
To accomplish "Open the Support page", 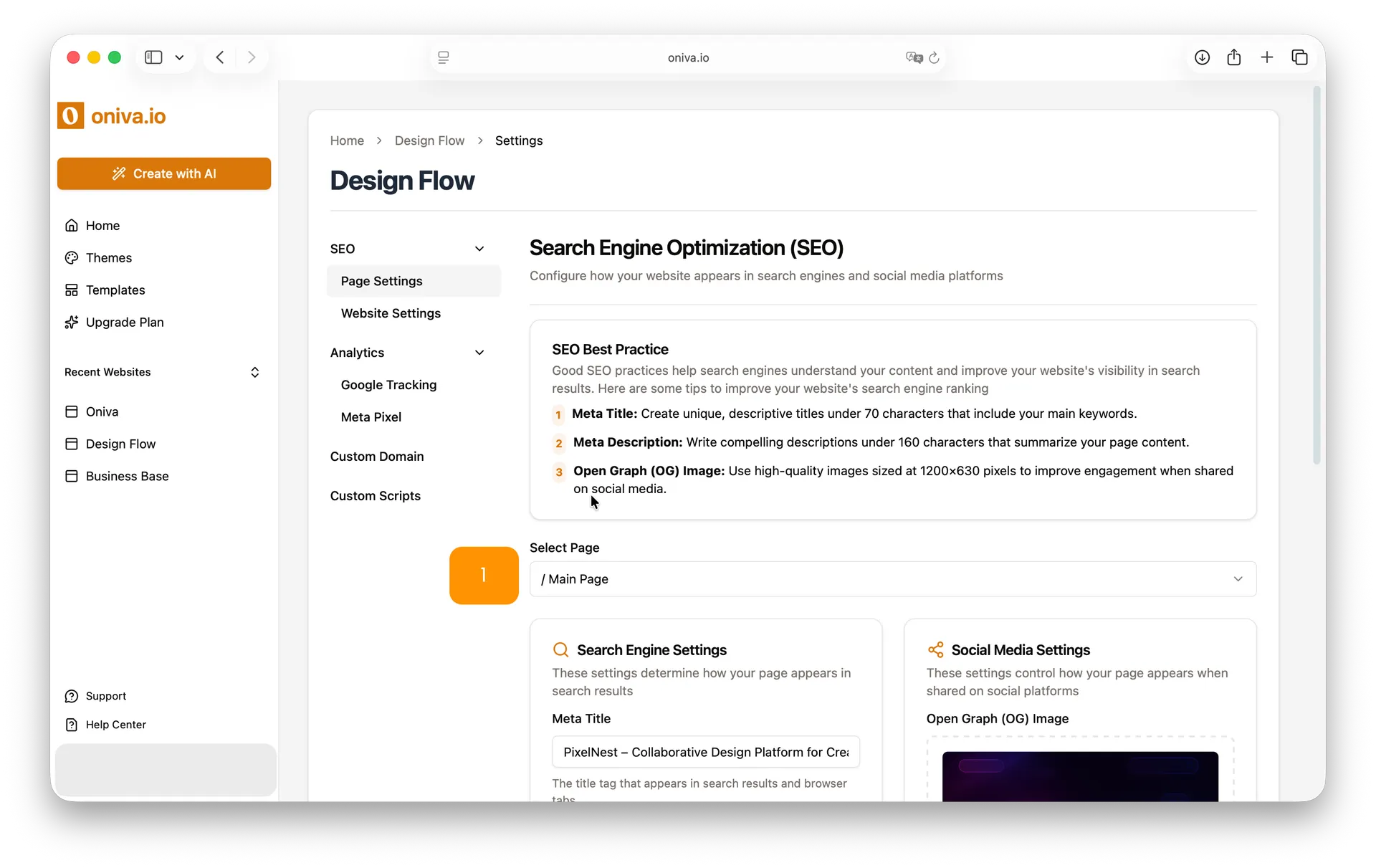I will pos(105,695).
